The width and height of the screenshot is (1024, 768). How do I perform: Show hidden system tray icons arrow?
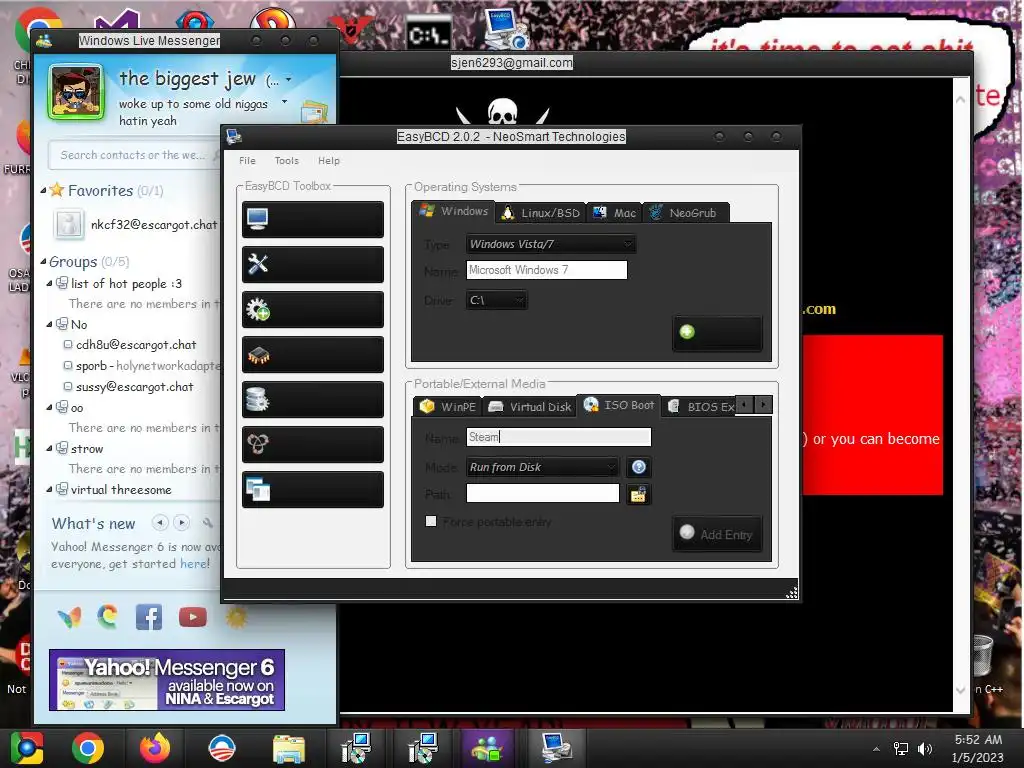(876, 749)
